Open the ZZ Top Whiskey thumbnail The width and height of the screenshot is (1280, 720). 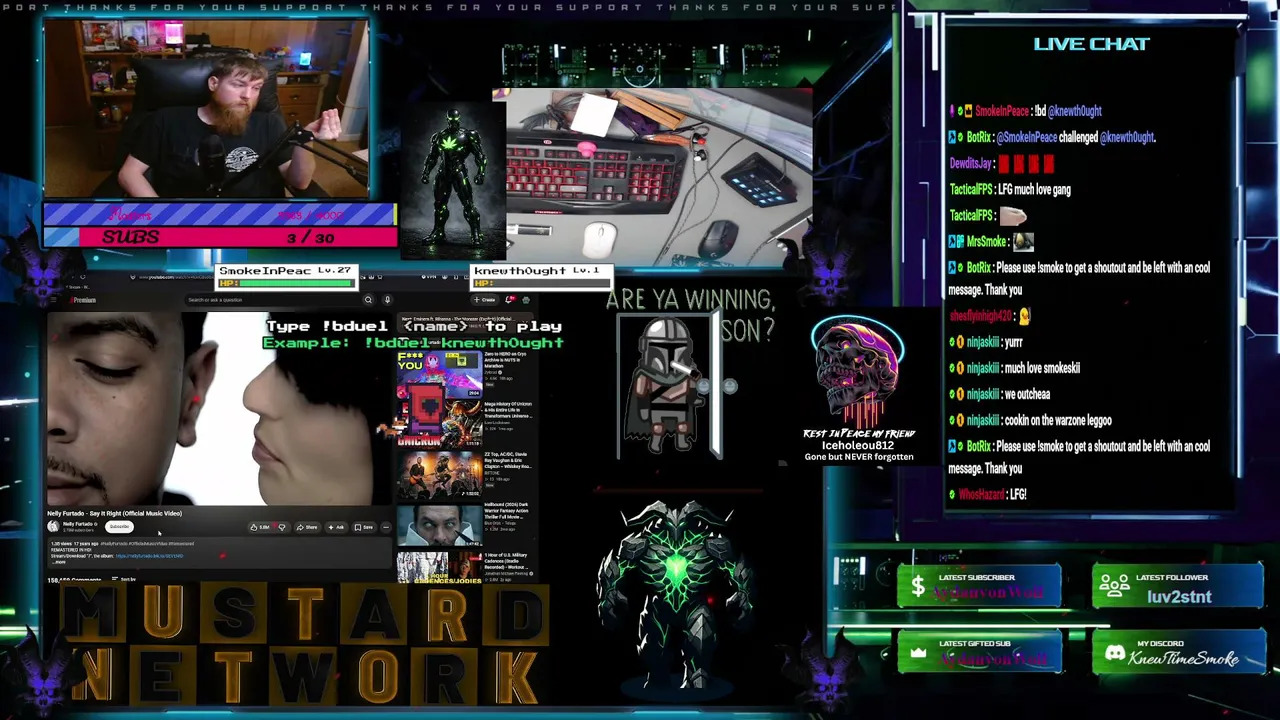pyautogui.click(x=439, y=475)
